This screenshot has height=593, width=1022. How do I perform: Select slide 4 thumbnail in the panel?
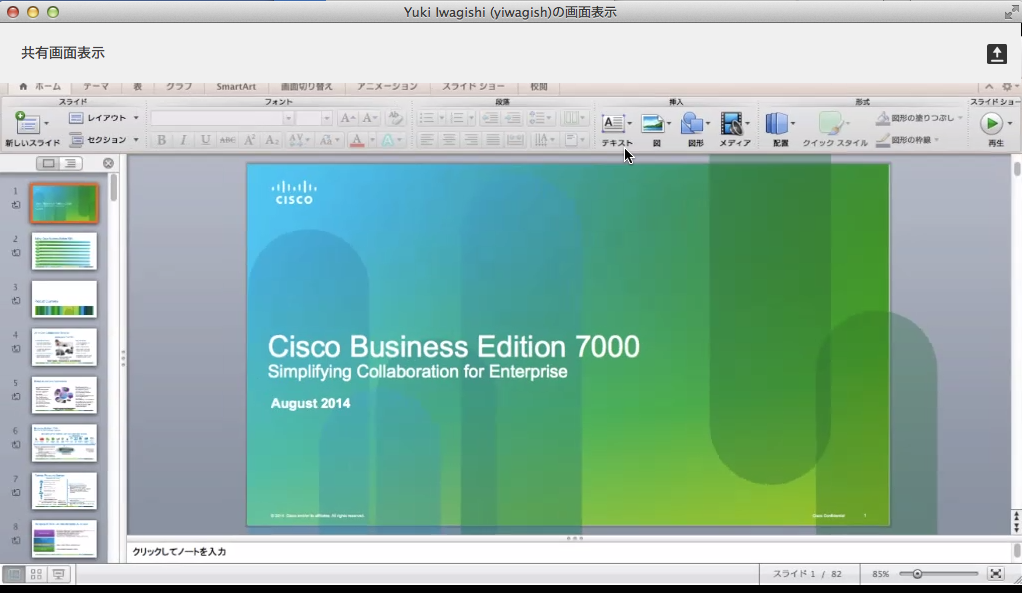[x=64, y=347]
